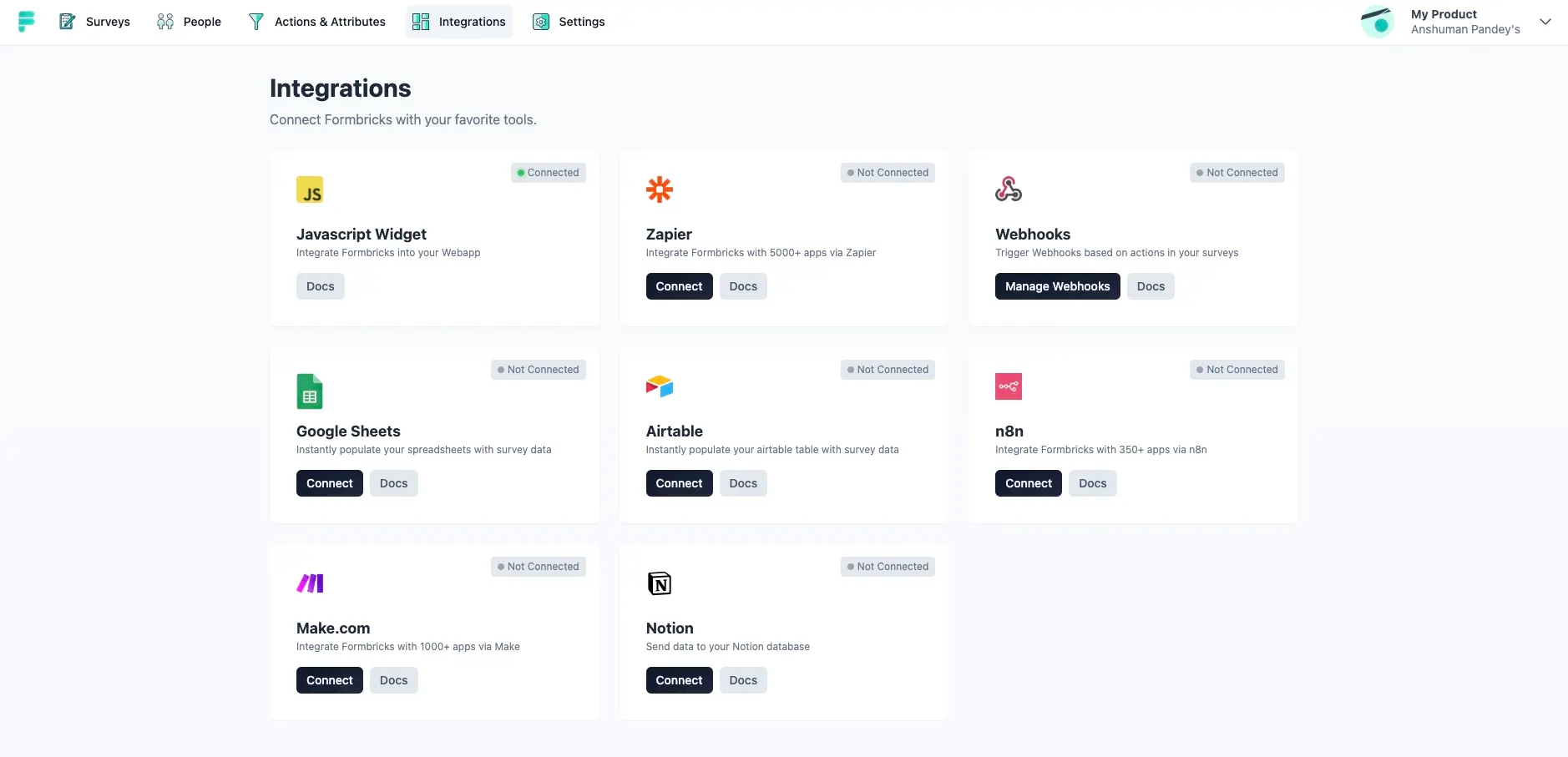Open the Settings tab
The image size is (1568, 757).
pyautogui.click(x=569, y=22)
